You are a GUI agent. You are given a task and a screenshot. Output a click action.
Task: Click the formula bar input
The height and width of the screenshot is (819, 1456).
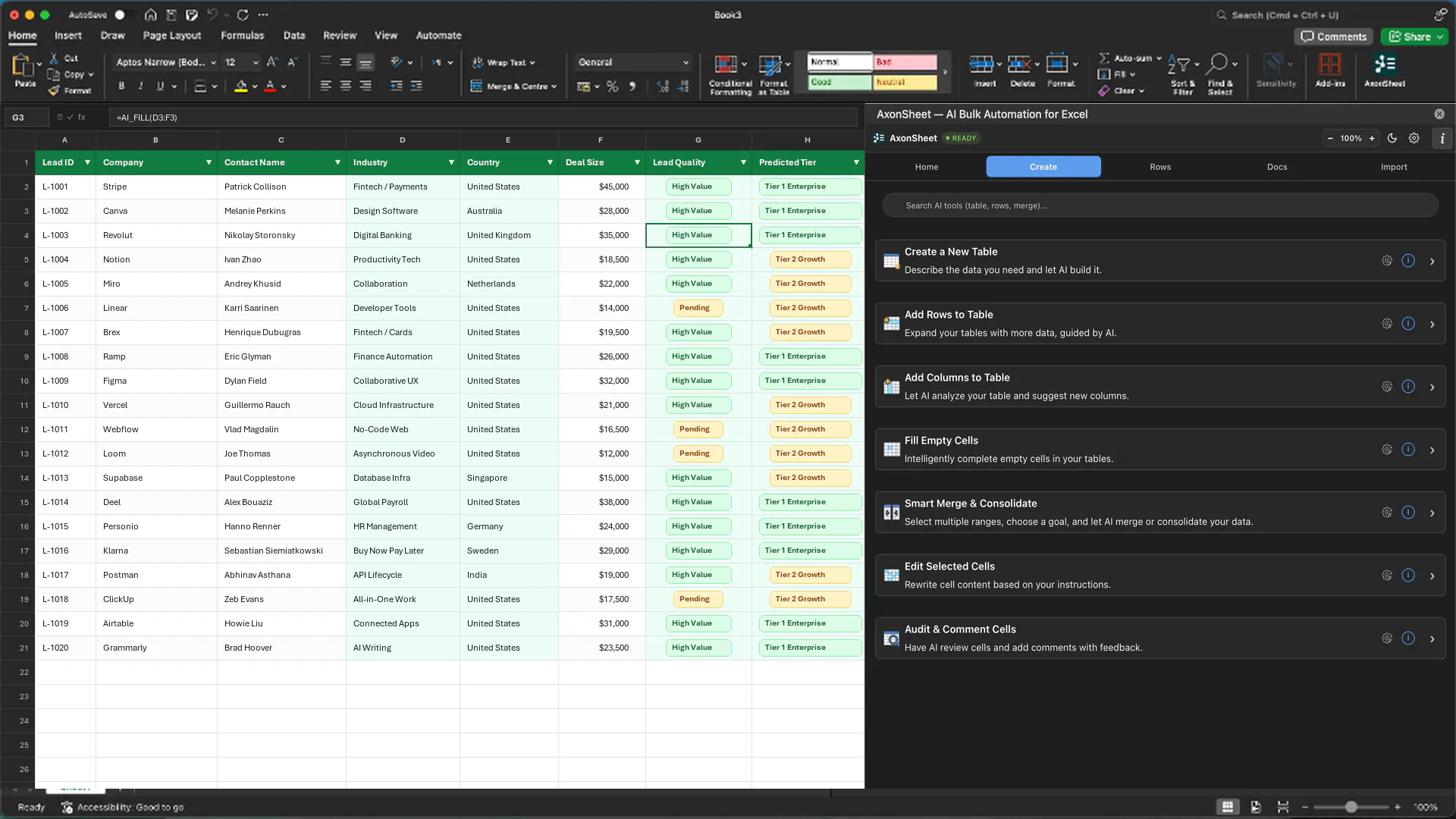click(483, 118)
